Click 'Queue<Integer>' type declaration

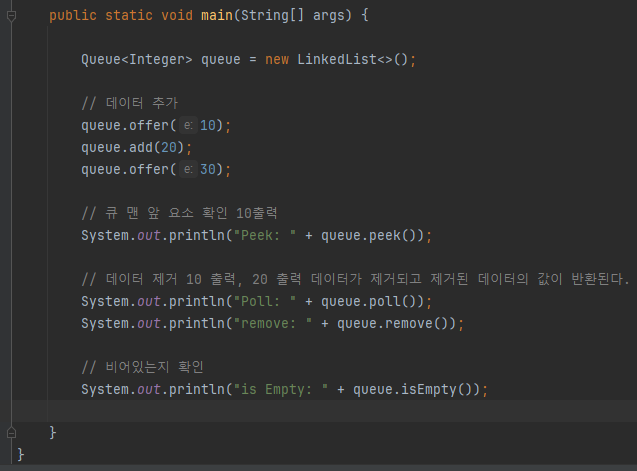136,60
